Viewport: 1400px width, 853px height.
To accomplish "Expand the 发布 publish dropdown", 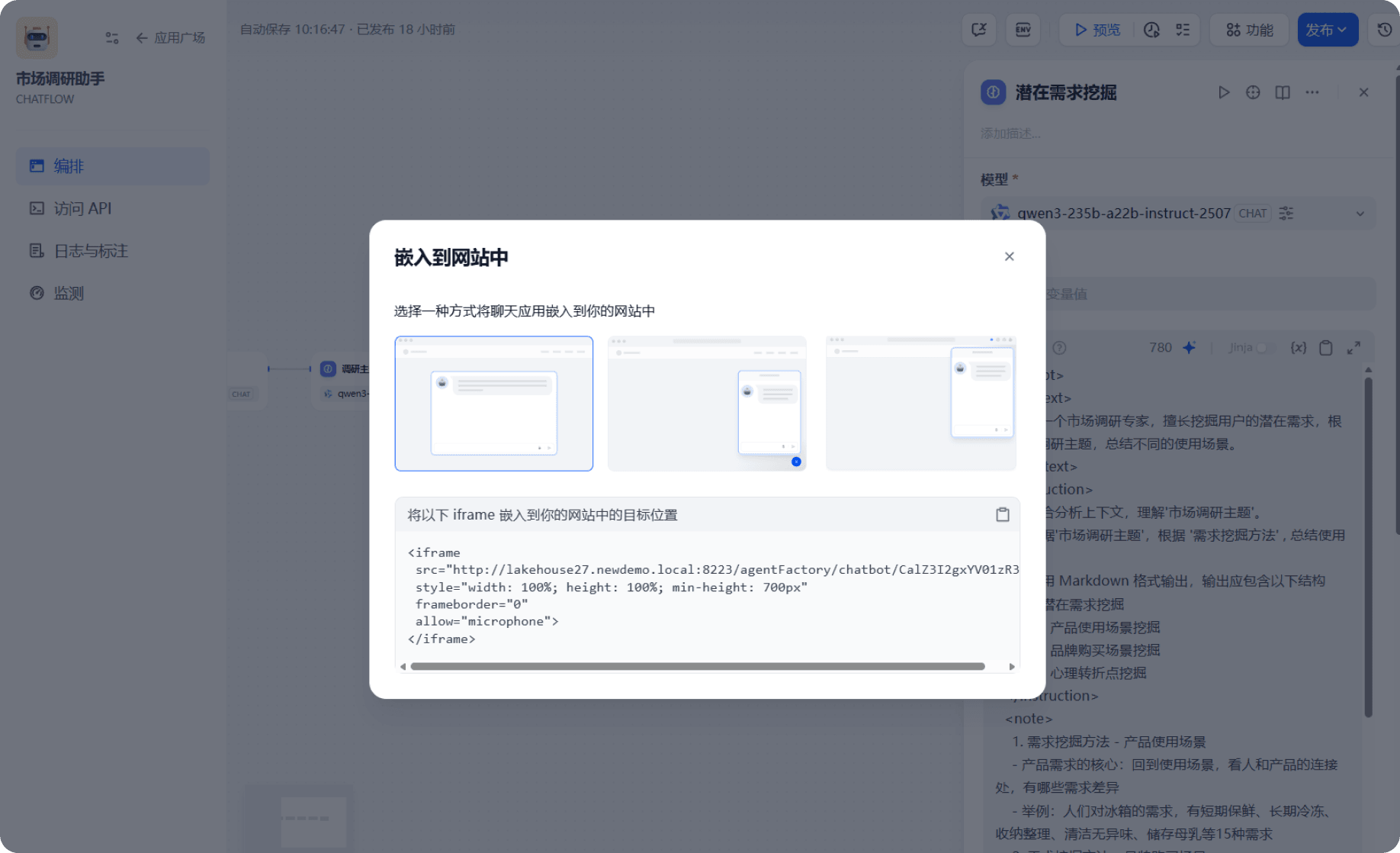I will [1327, 30].
